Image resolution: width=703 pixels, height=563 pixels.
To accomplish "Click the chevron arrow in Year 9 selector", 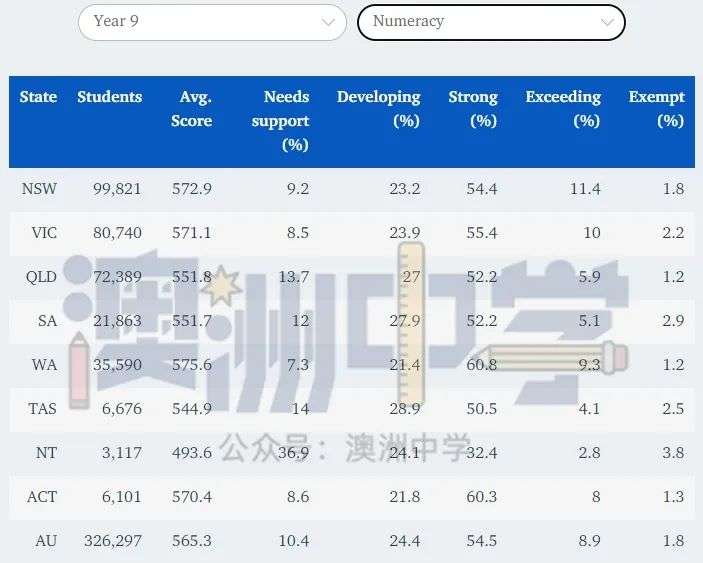I will (328, 22).
